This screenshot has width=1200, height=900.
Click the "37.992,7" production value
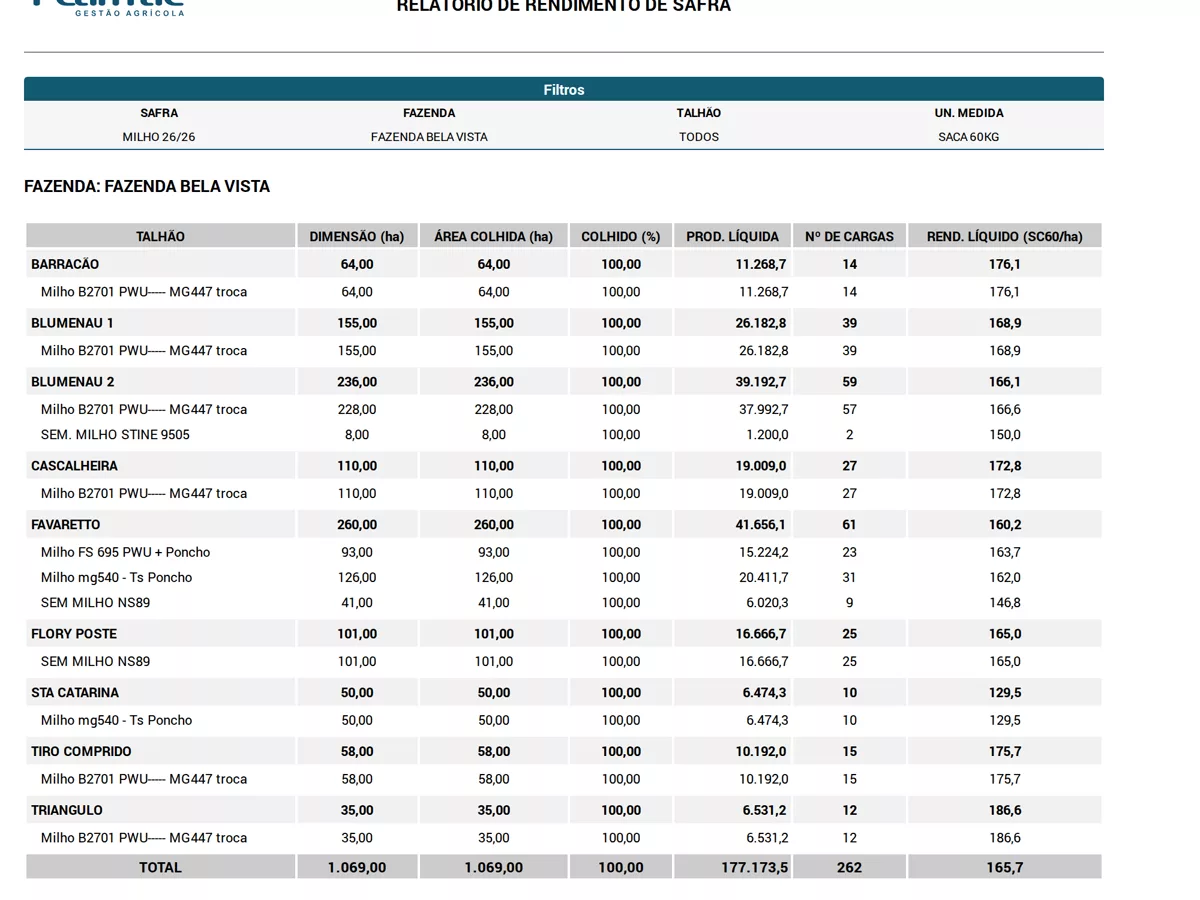(x=764, y=409)
